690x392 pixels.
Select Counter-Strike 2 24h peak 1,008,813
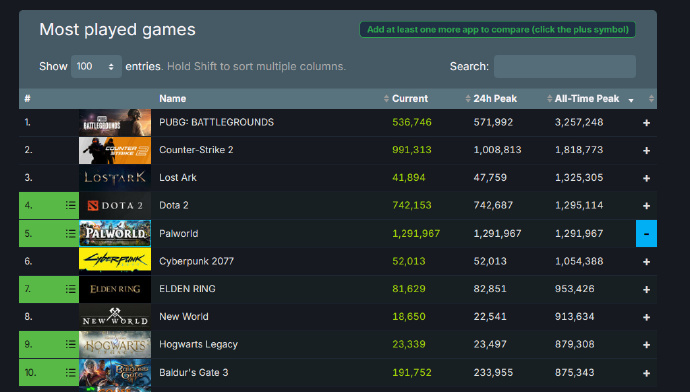[x=497, y=150]
